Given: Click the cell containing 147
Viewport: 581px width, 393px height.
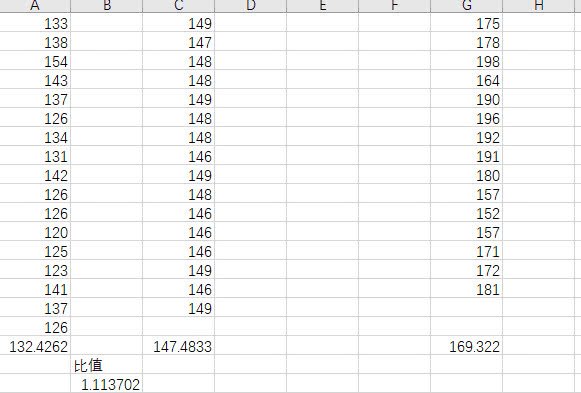Looking at the screenshot, I should pyautogui.click(x=179, y=41).
